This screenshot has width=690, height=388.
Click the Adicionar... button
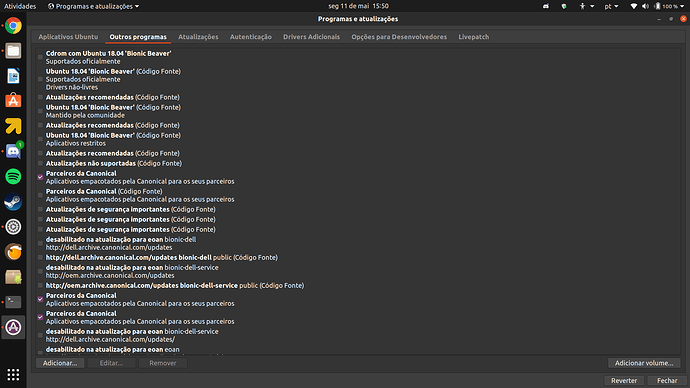point(60,363)
